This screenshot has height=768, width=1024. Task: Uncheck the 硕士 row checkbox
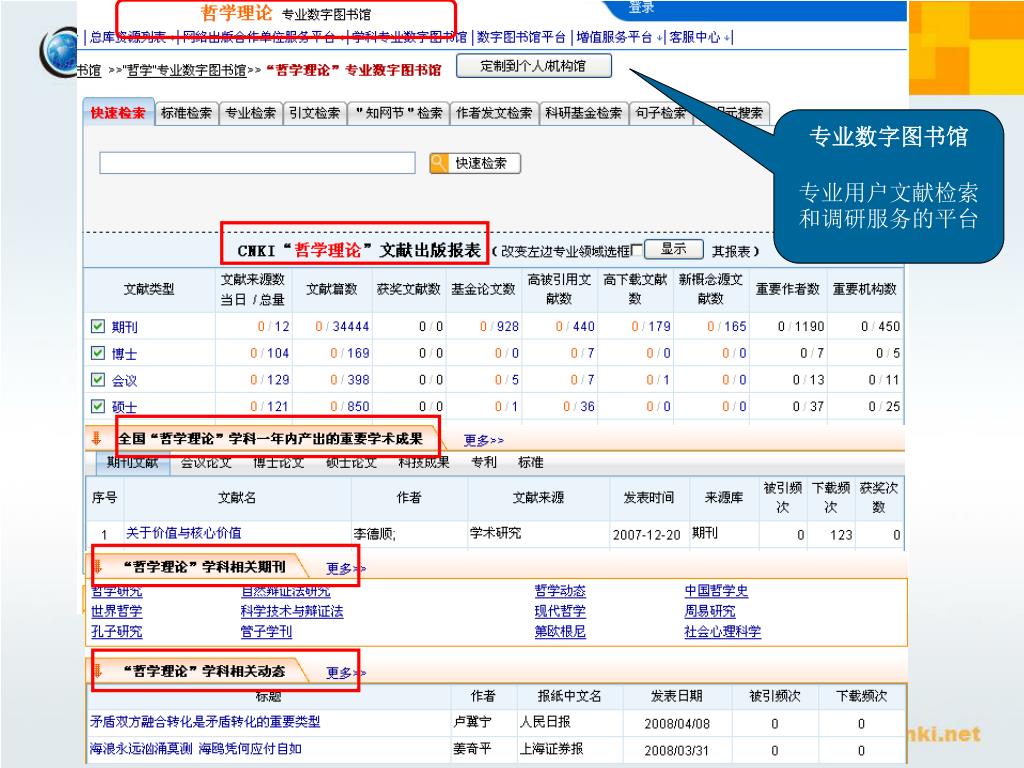[98, 406]
